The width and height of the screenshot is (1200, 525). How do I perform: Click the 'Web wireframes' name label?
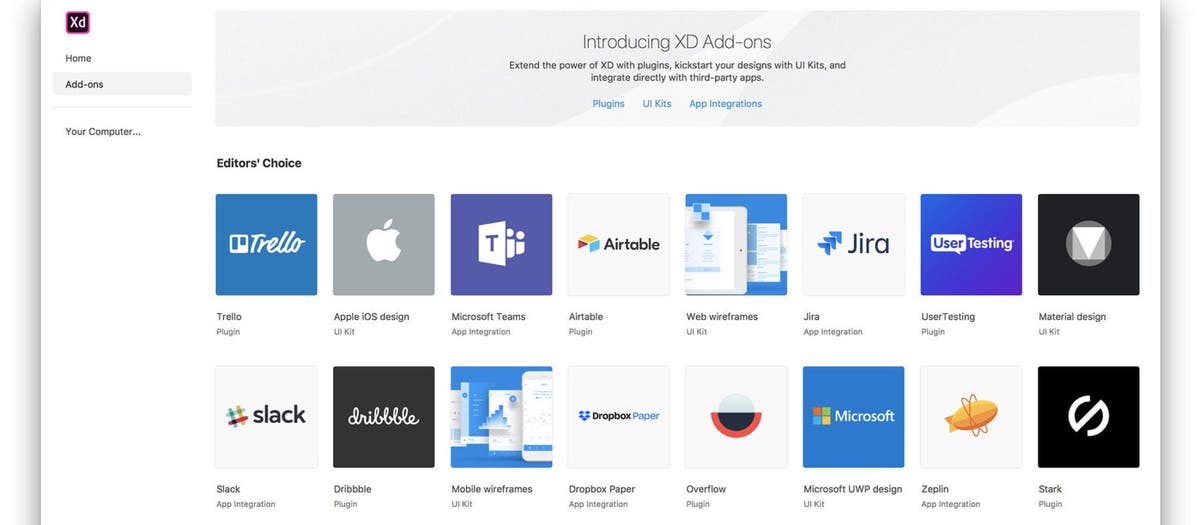(722, 317)
